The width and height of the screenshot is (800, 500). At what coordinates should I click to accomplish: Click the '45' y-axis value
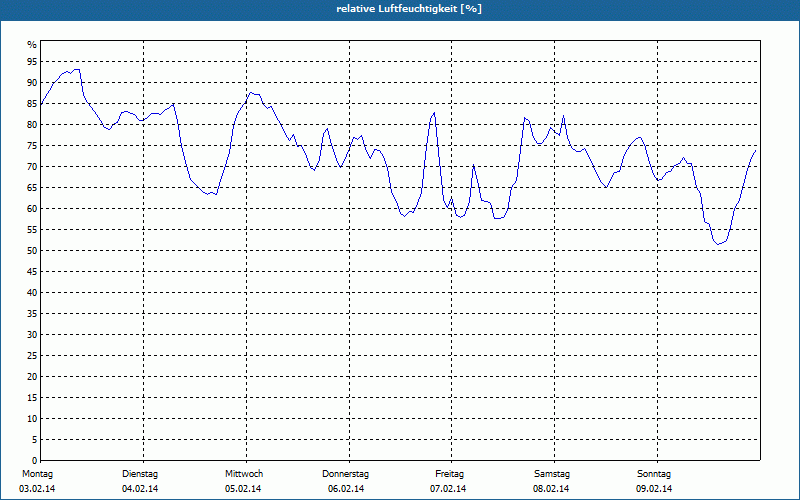[x=32, y=271]
